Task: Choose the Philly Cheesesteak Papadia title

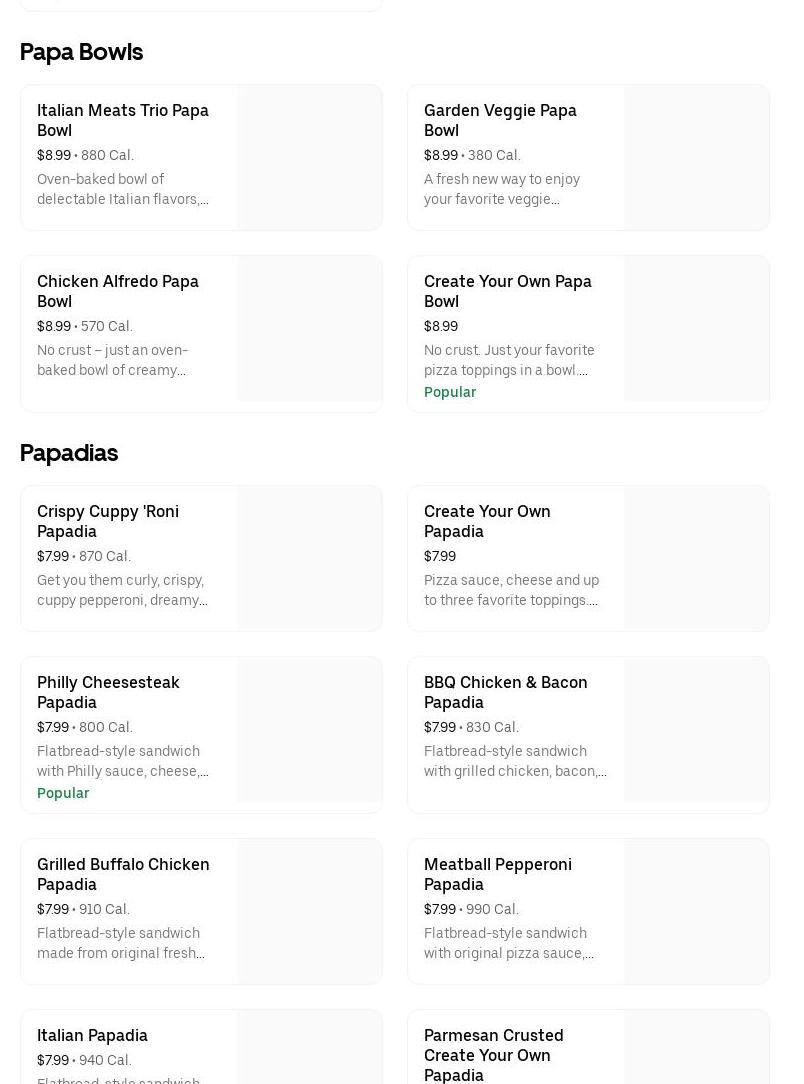Action: [108, 692]
